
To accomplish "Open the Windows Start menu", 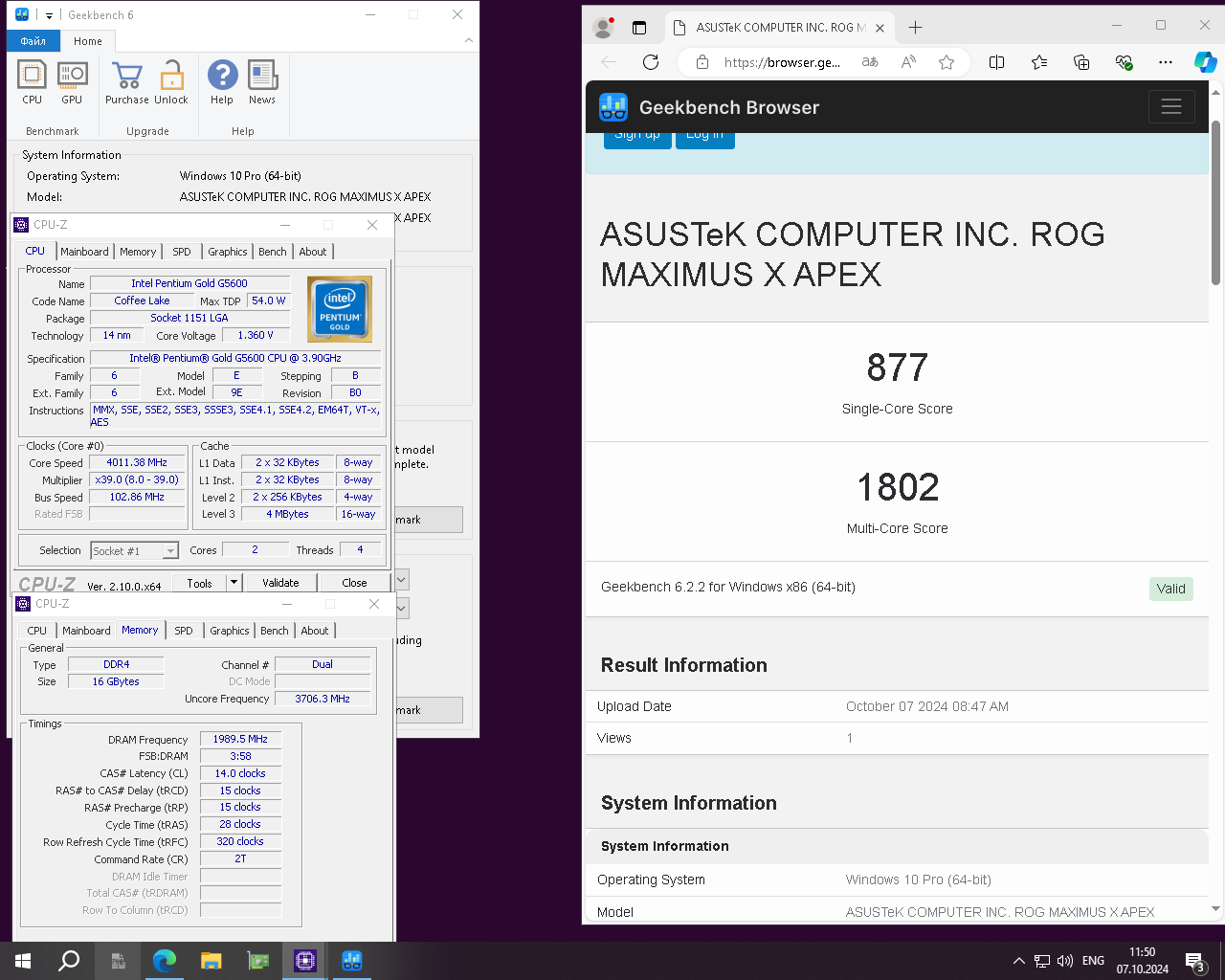I will [23, 961].
